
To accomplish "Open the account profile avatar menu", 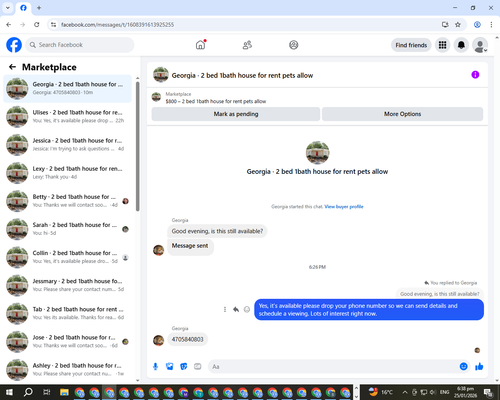I will tap(480, 45).
